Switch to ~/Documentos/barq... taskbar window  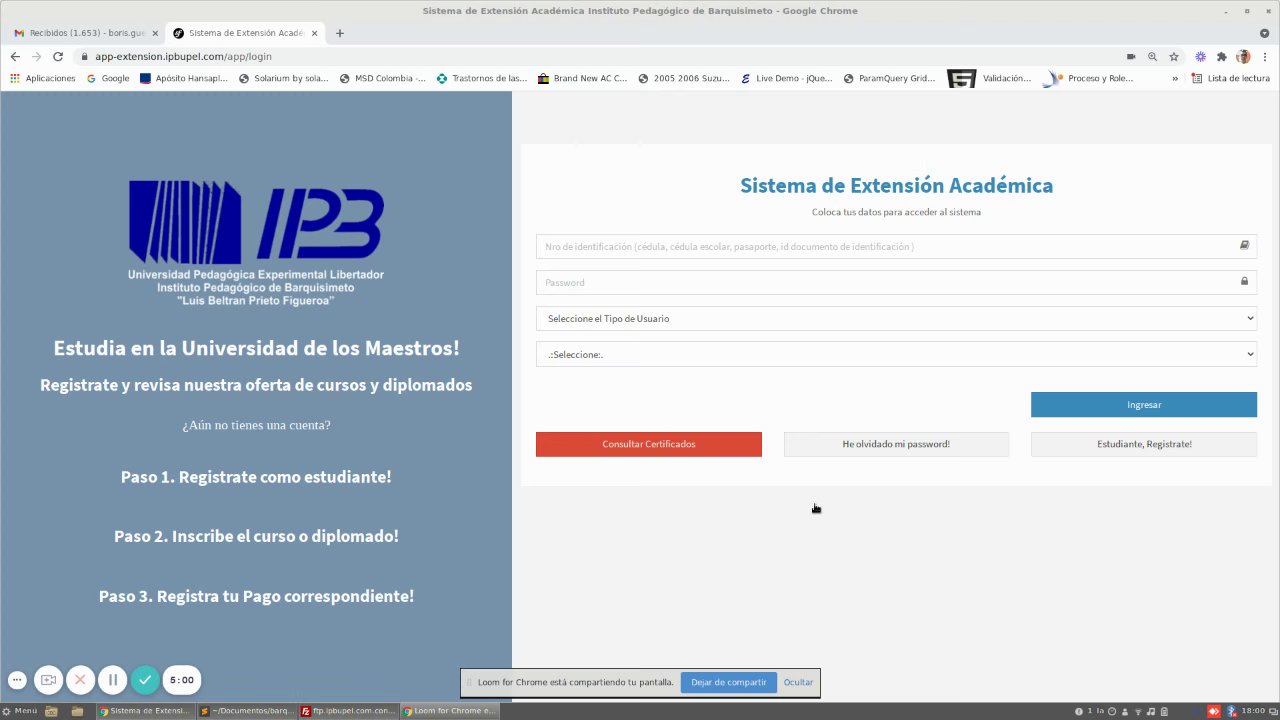247,711
